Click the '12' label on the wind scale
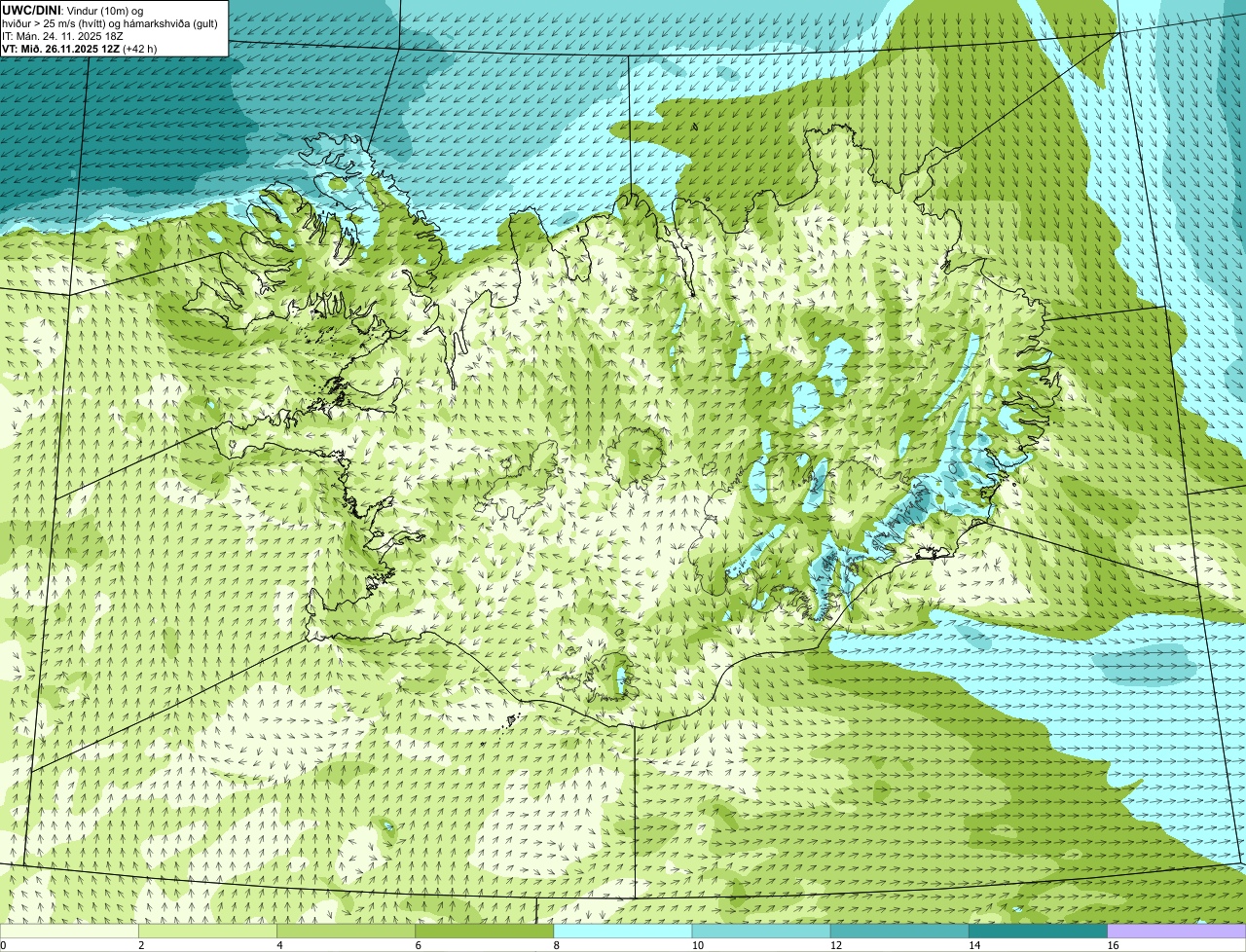 [x=835, y=945]
